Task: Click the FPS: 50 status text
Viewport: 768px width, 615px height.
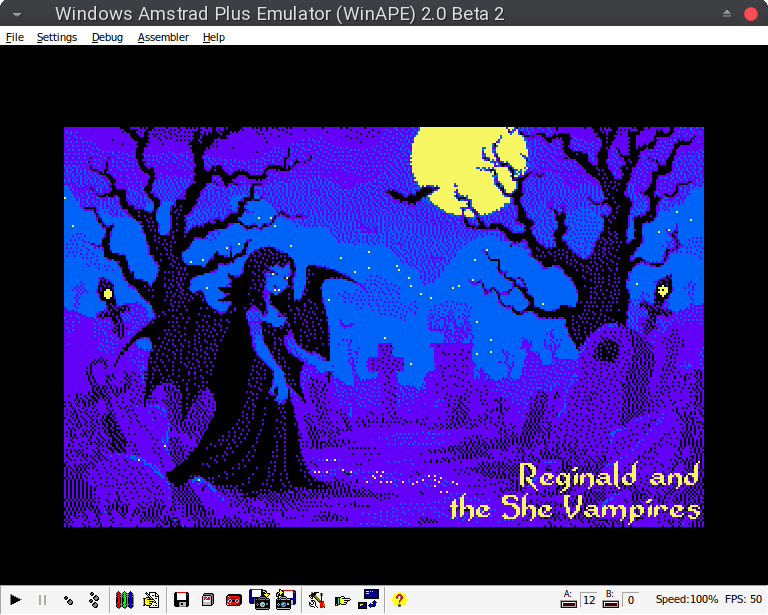Action: 743,599
